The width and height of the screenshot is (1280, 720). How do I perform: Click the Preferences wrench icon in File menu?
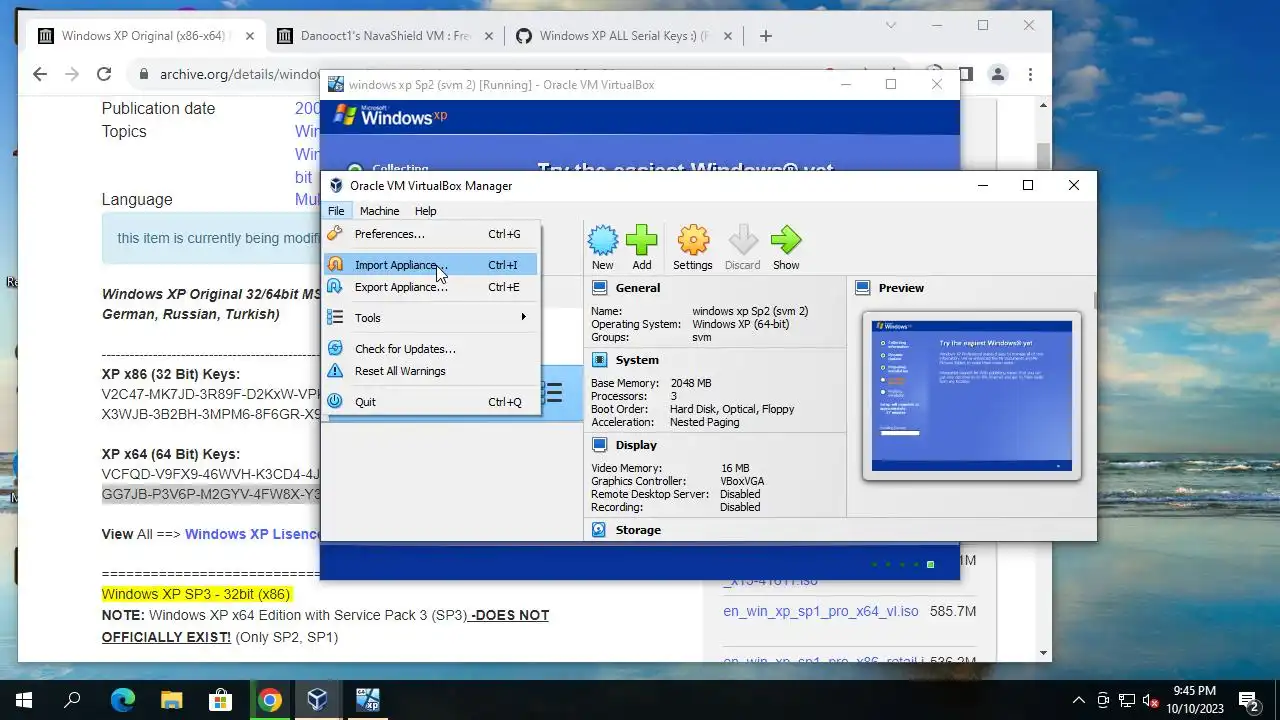point(335,234)
